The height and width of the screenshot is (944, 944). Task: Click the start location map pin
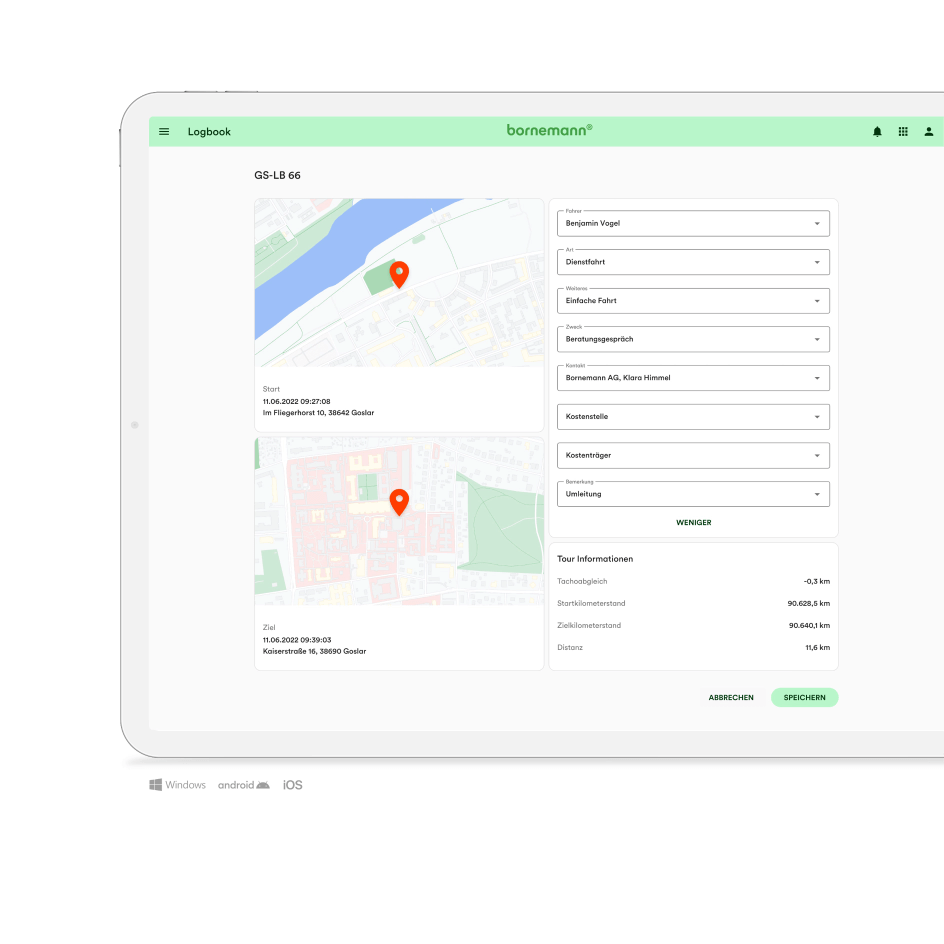click(x=399, y=274)
